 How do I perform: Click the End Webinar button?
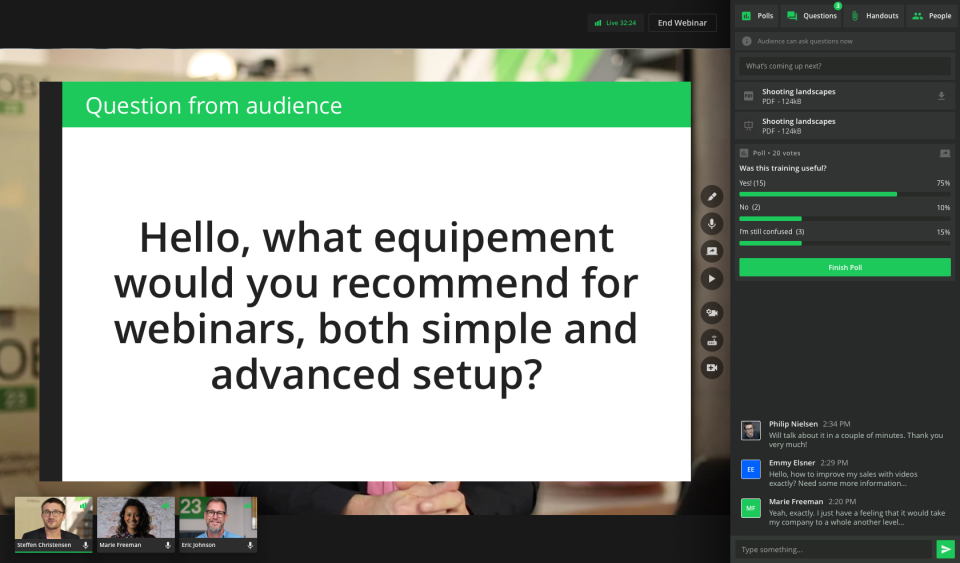point(682,23)
